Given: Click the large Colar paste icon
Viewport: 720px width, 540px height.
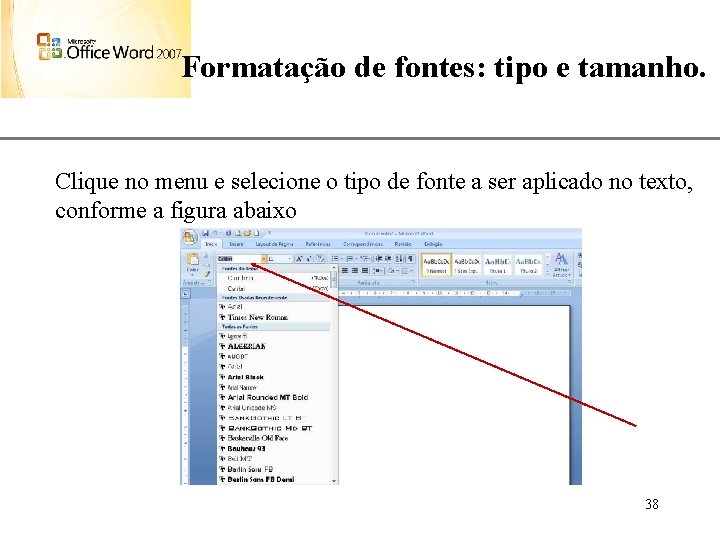Looking at the screenshot, I should coord(193,260).
